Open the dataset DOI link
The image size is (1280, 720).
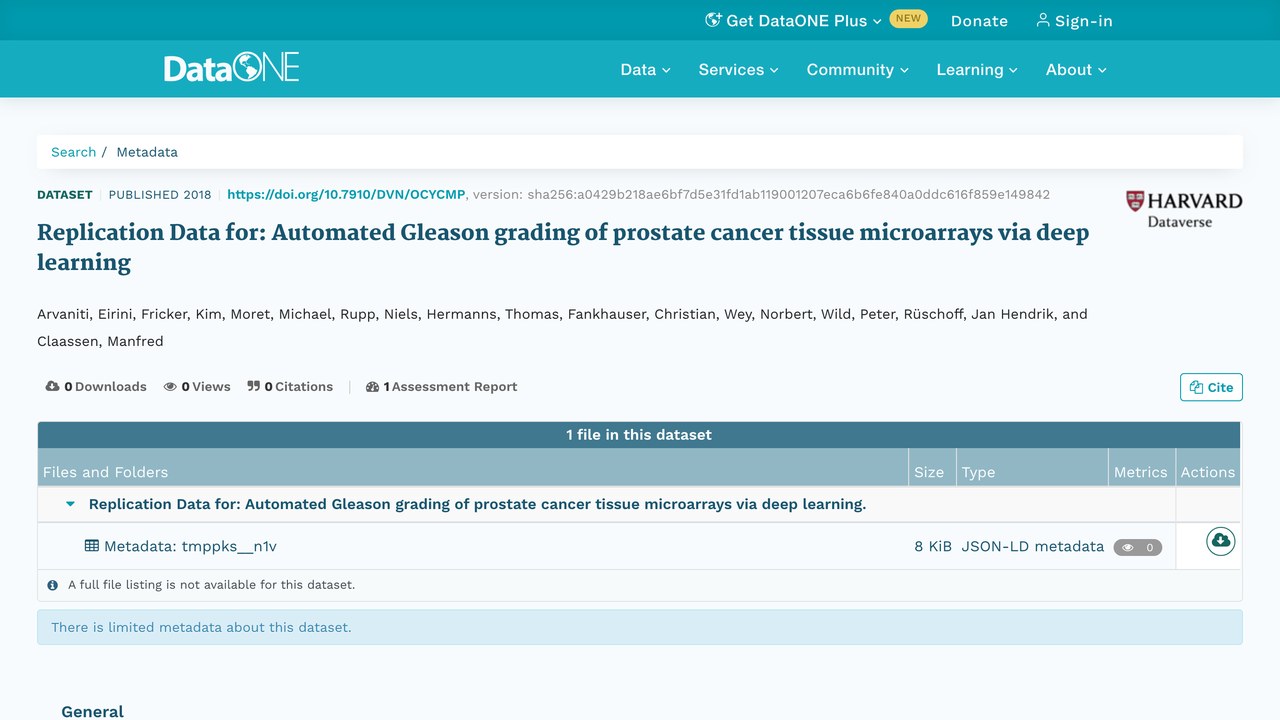[x=346, y=194]
